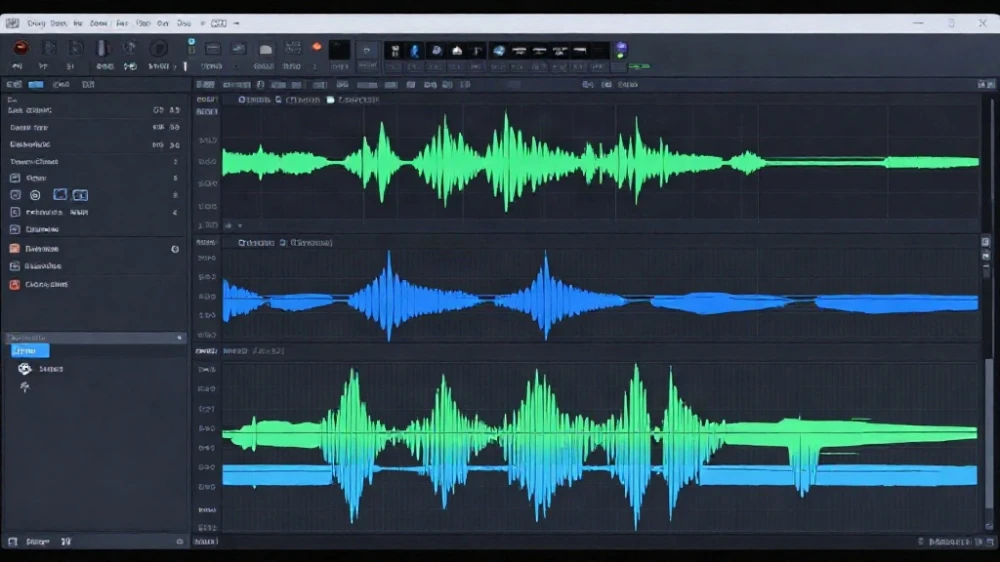Click the app logo icon in the title bar
The width and height of the screenshot is (1000, 562).
tap(12, 23)
